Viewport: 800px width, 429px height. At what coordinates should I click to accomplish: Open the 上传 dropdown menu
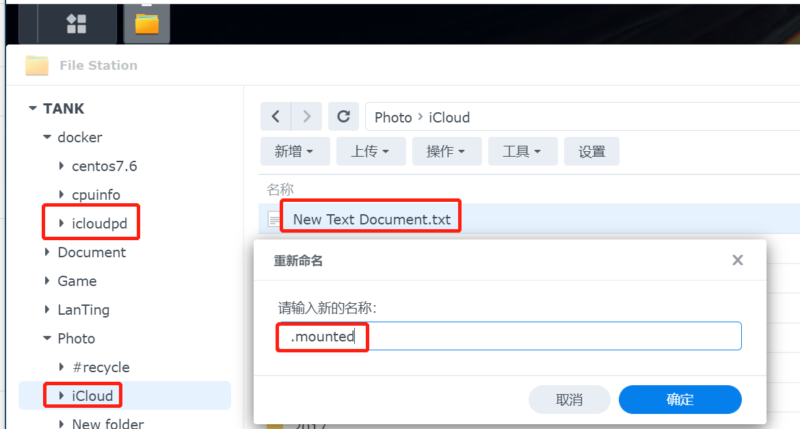(371, 151)
